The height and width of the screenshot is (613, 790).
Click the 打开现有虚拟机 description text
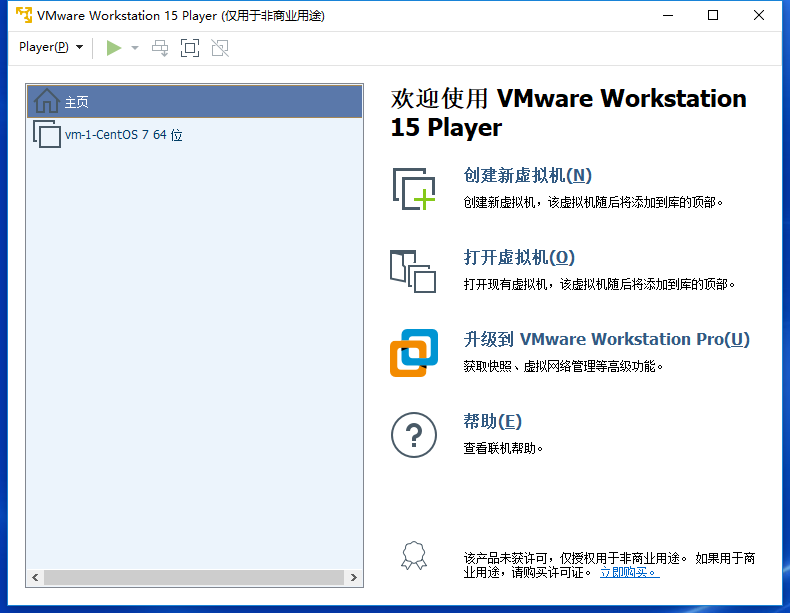point(599,285)
